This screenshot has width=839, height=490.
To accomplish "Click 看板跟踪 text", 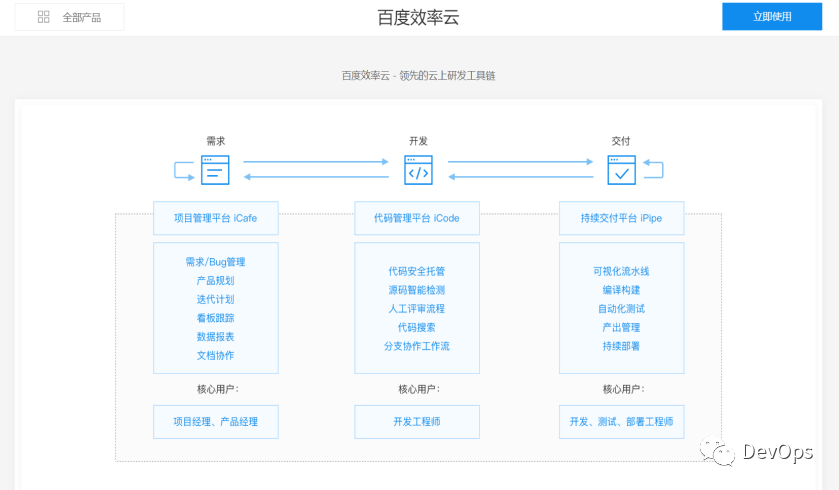I will pos(216,318).
